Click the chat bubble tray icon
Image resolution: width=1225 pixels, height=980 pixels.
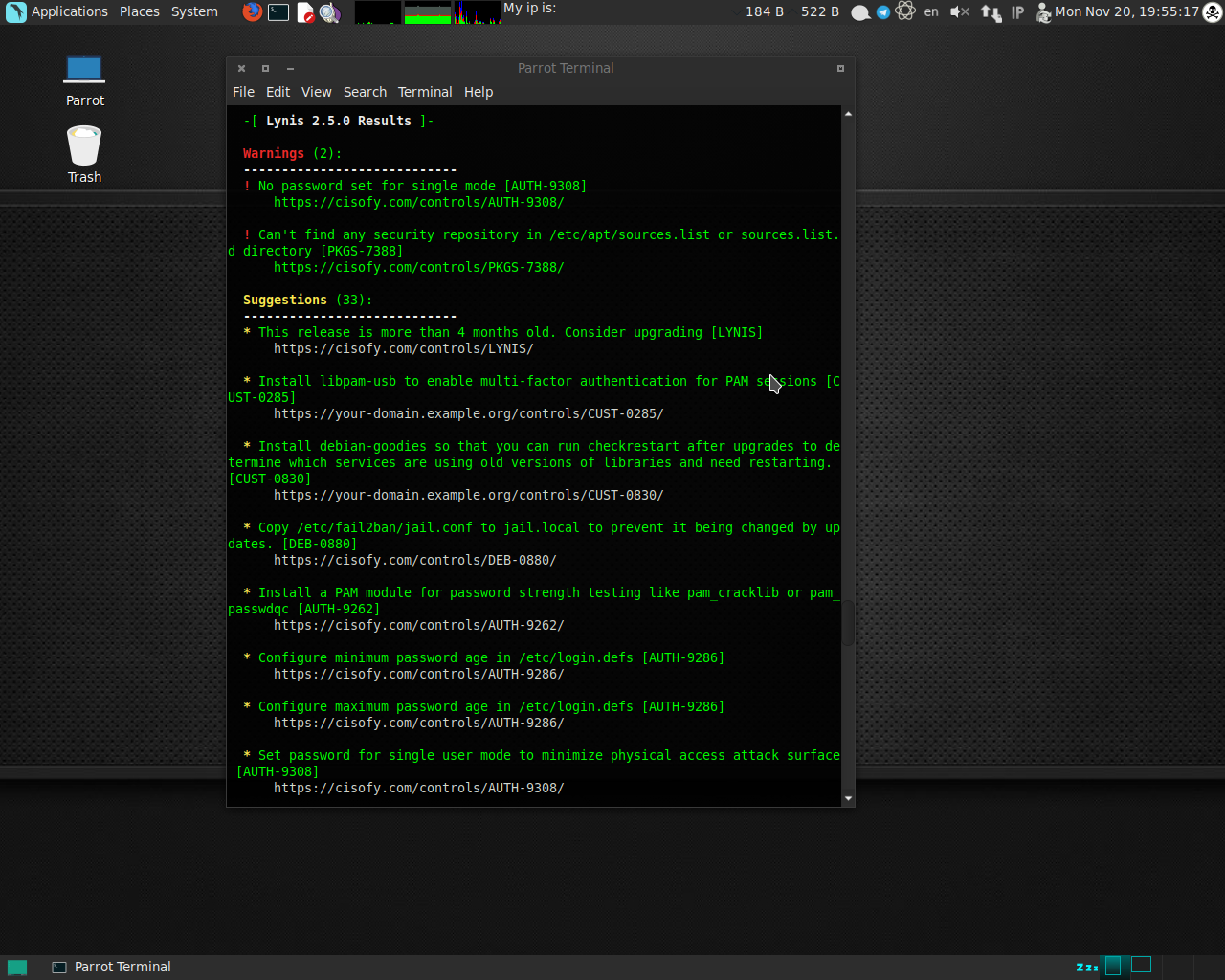pos(859,11)
